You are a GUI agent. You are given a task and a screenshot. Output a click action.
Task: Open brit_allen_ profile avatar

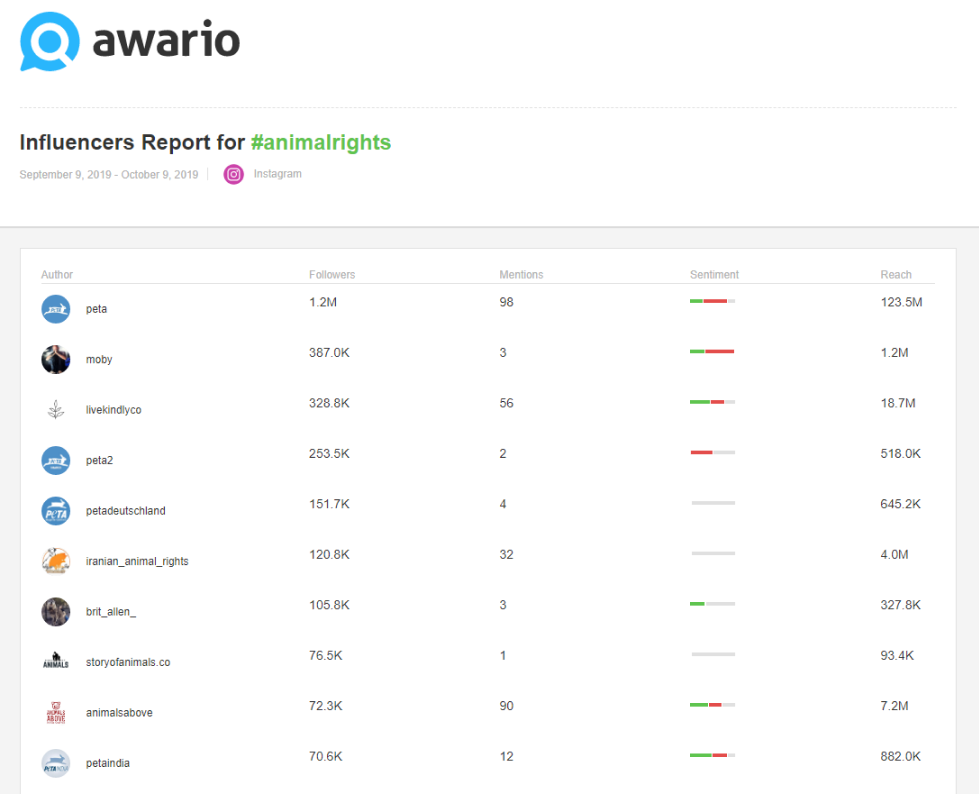tap(56, 612)
